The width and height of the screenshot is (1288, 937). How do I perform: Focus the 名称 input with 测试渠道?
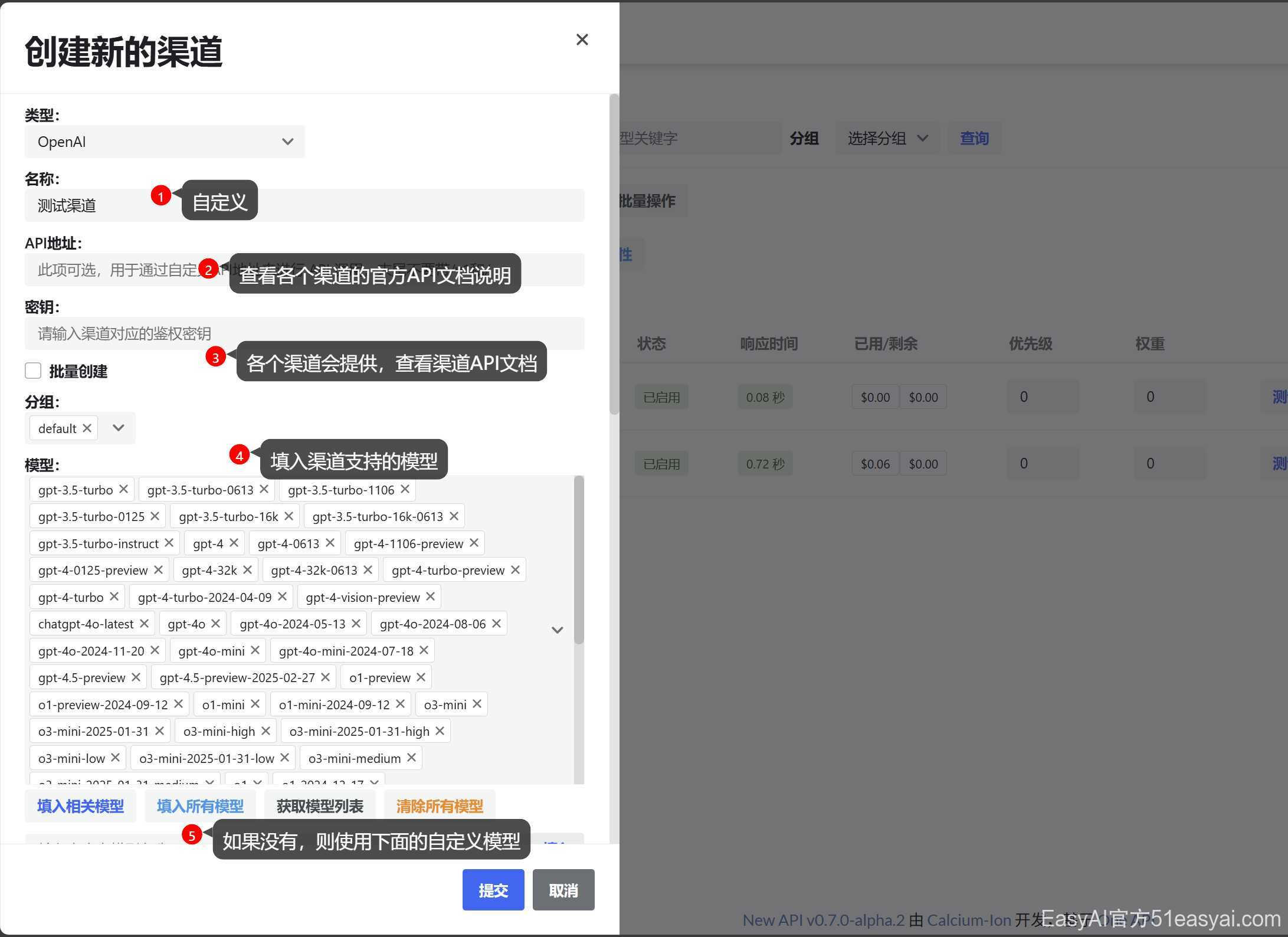coord(304,205)
